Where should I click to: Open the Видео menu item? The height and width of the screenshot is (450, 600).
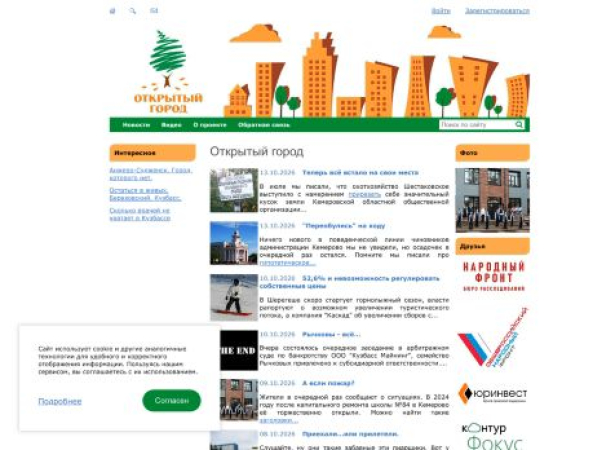(171, 125)
